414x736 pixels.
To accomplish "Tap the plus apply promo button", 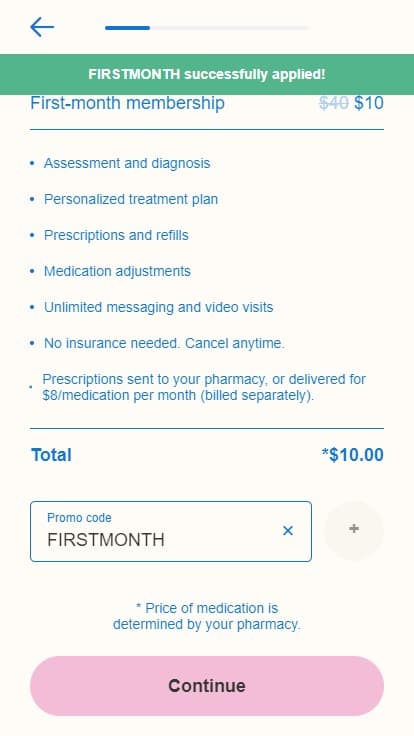I will pyautogui.click(x=354, y=530).
